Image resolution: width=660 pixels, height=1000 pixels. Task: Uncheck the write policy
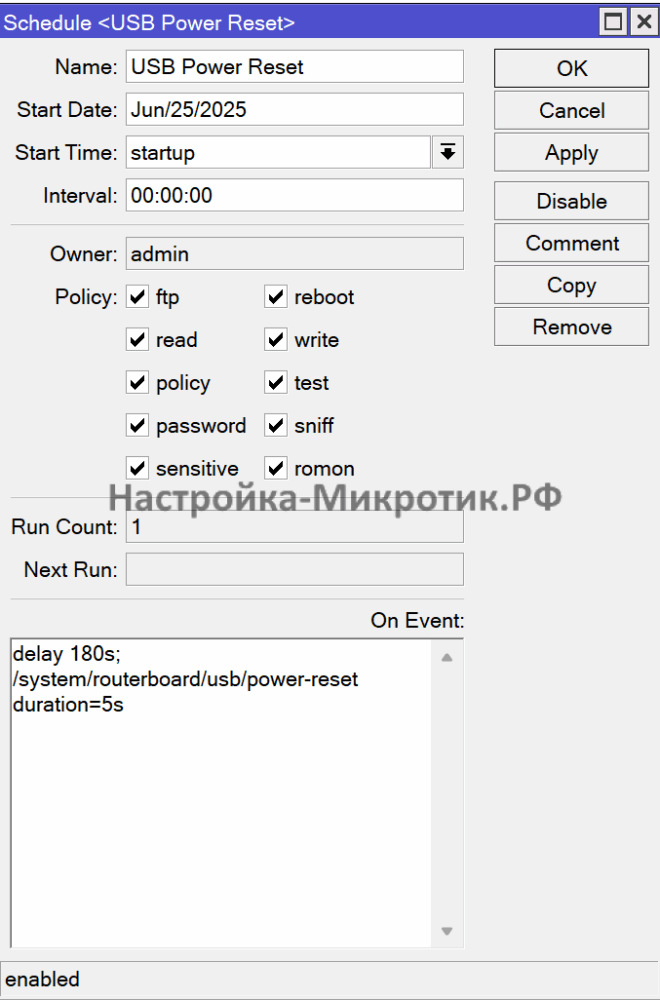click(x=276, y=340)
